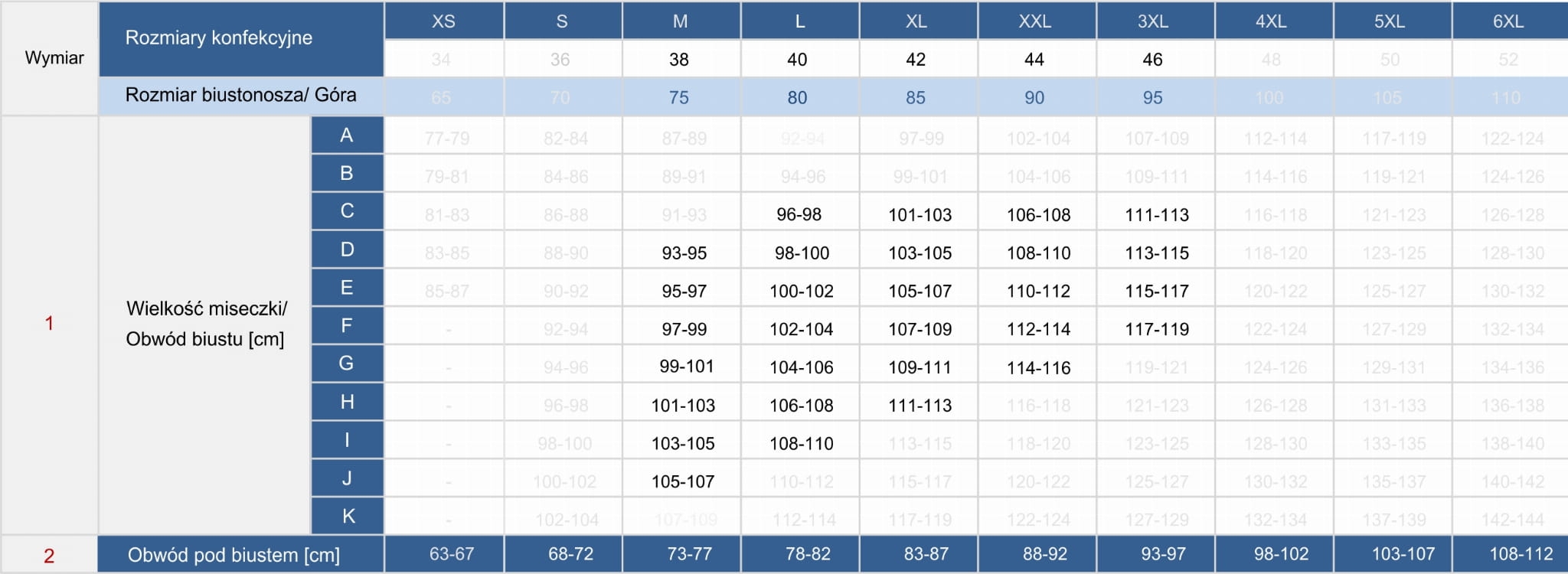1568x574 pixels.
Task: Click 114-116 in cup G row
Action: pos(1038,367)
